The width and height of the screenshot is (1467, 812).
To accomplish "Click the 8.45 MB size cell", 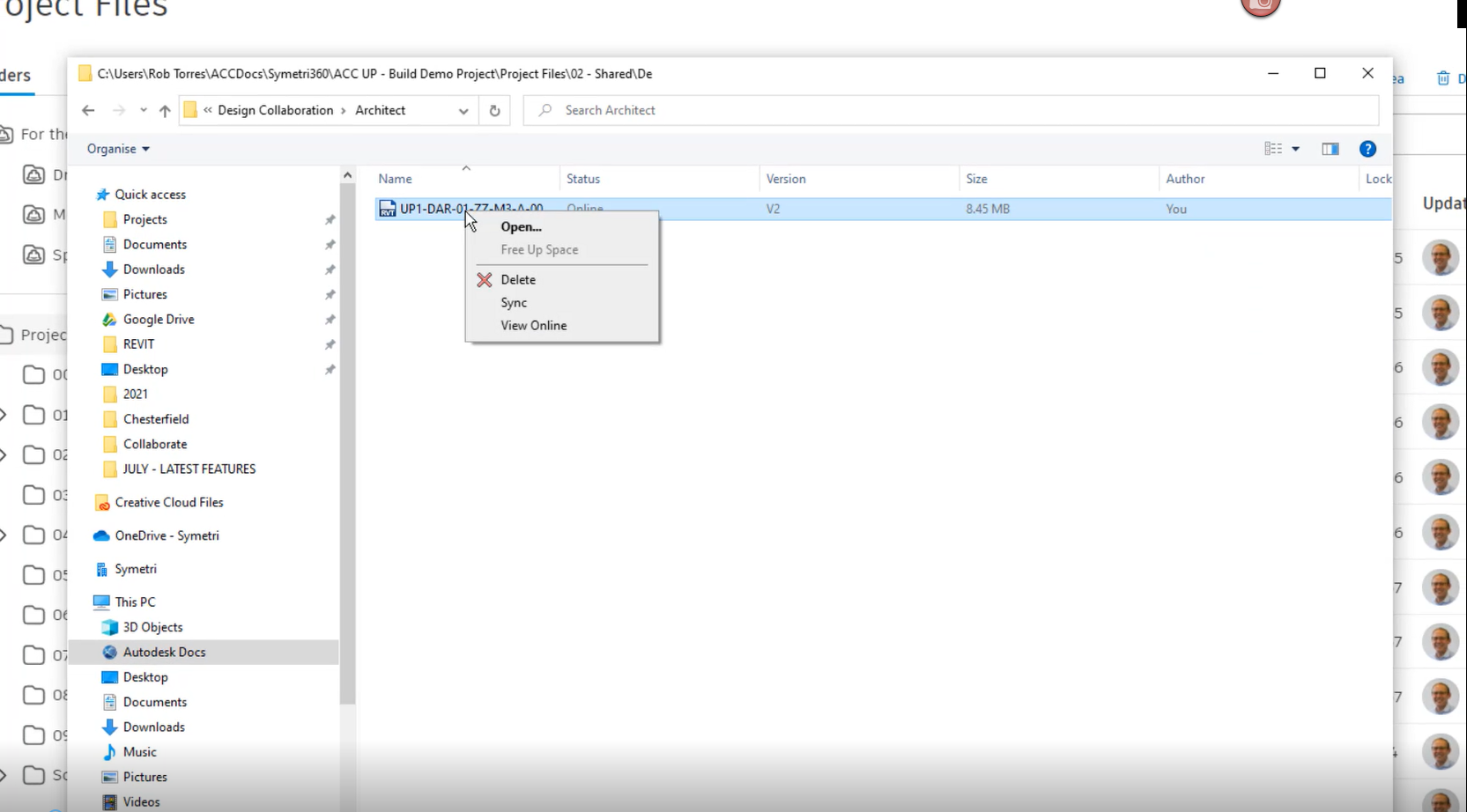I will pos(988,209).
